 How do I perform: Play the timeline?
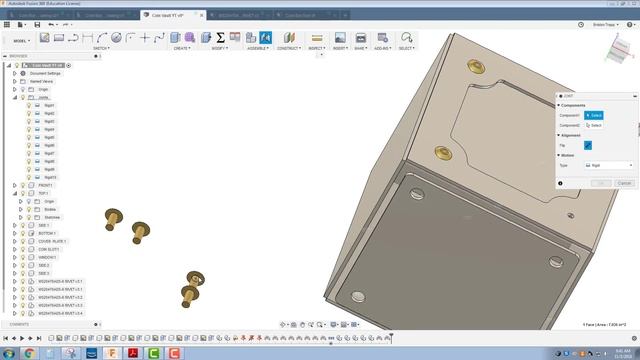click(22, 338)
